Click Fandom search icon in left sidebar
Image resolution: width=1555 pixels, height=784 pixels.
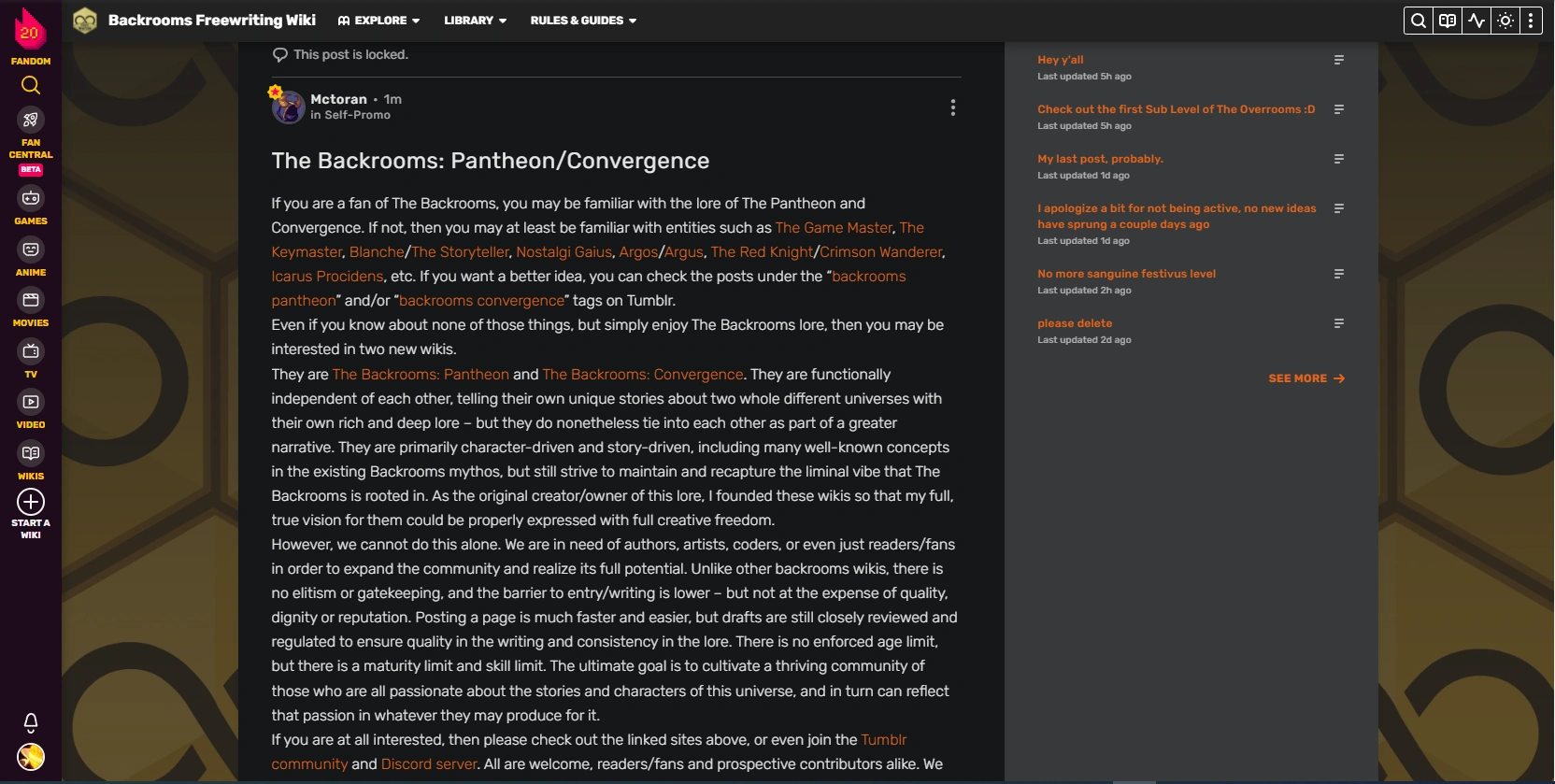(31, 86)
